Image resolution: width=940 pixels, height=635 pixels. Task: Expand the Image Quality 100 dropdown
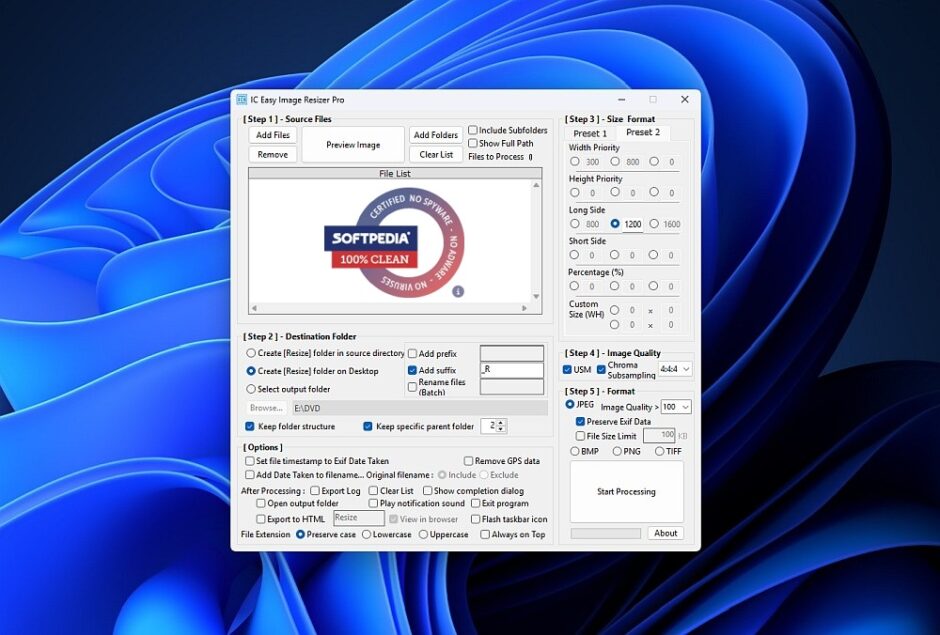pyautogui.click(x=676, y=407)
